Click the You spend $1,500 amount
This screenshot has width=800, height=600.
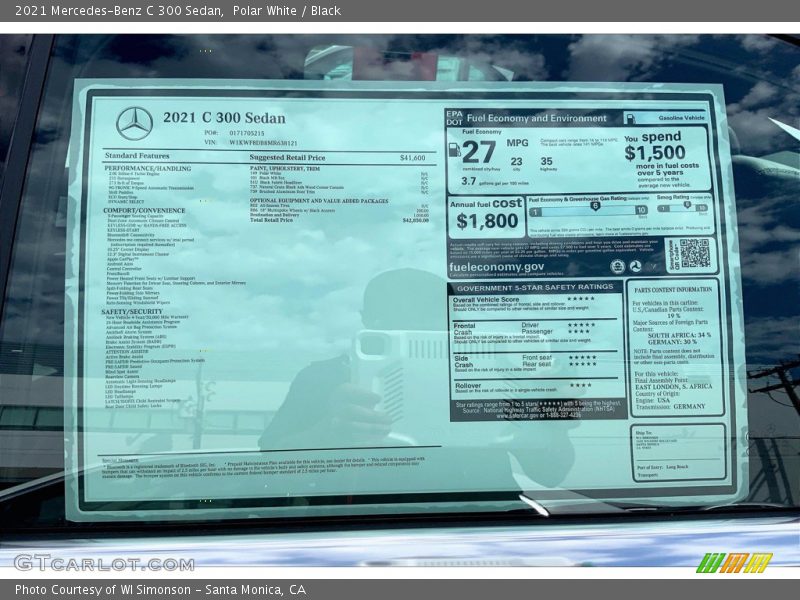click(x=655, y=153)
